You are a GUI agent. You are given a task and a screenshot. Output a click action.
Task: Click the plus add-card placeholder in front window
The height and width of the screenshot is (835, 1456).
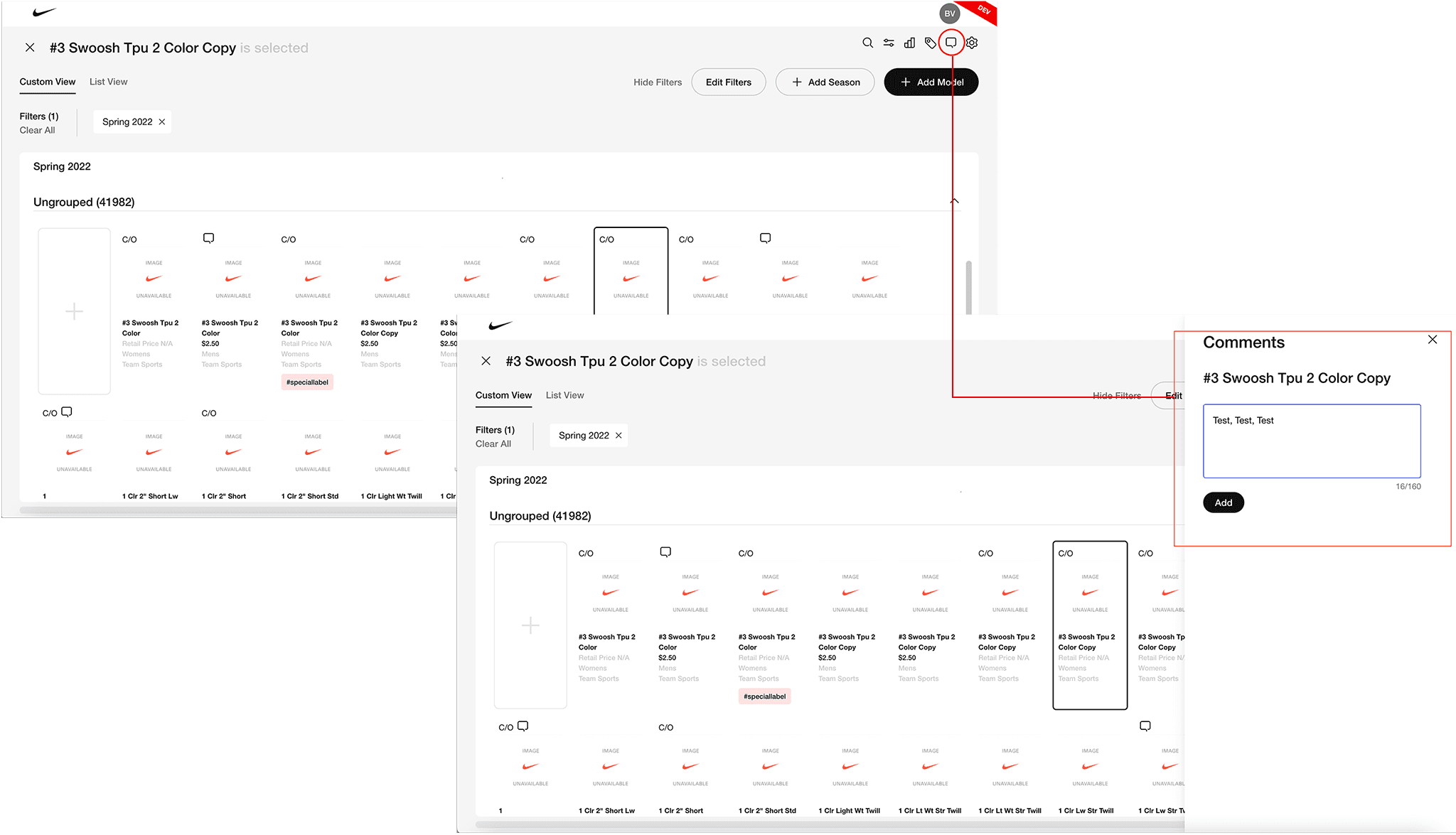(530, 625)
